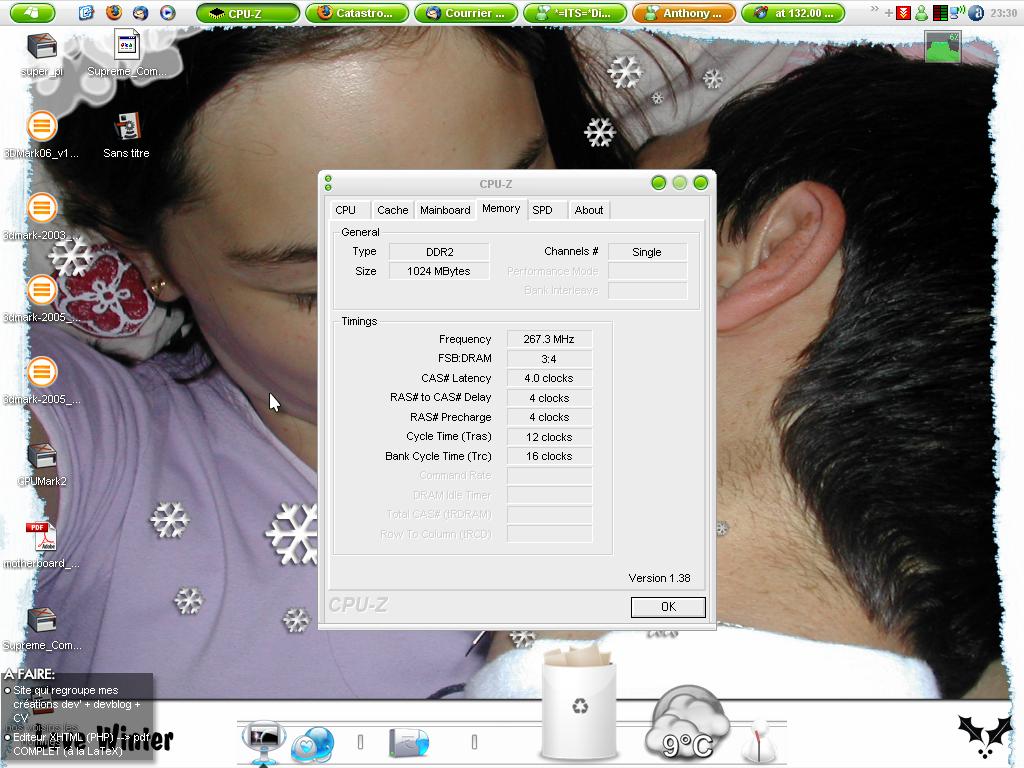Click the Version 1.38 label
The image size is (1024, 768).
click(x=659, y=578)
